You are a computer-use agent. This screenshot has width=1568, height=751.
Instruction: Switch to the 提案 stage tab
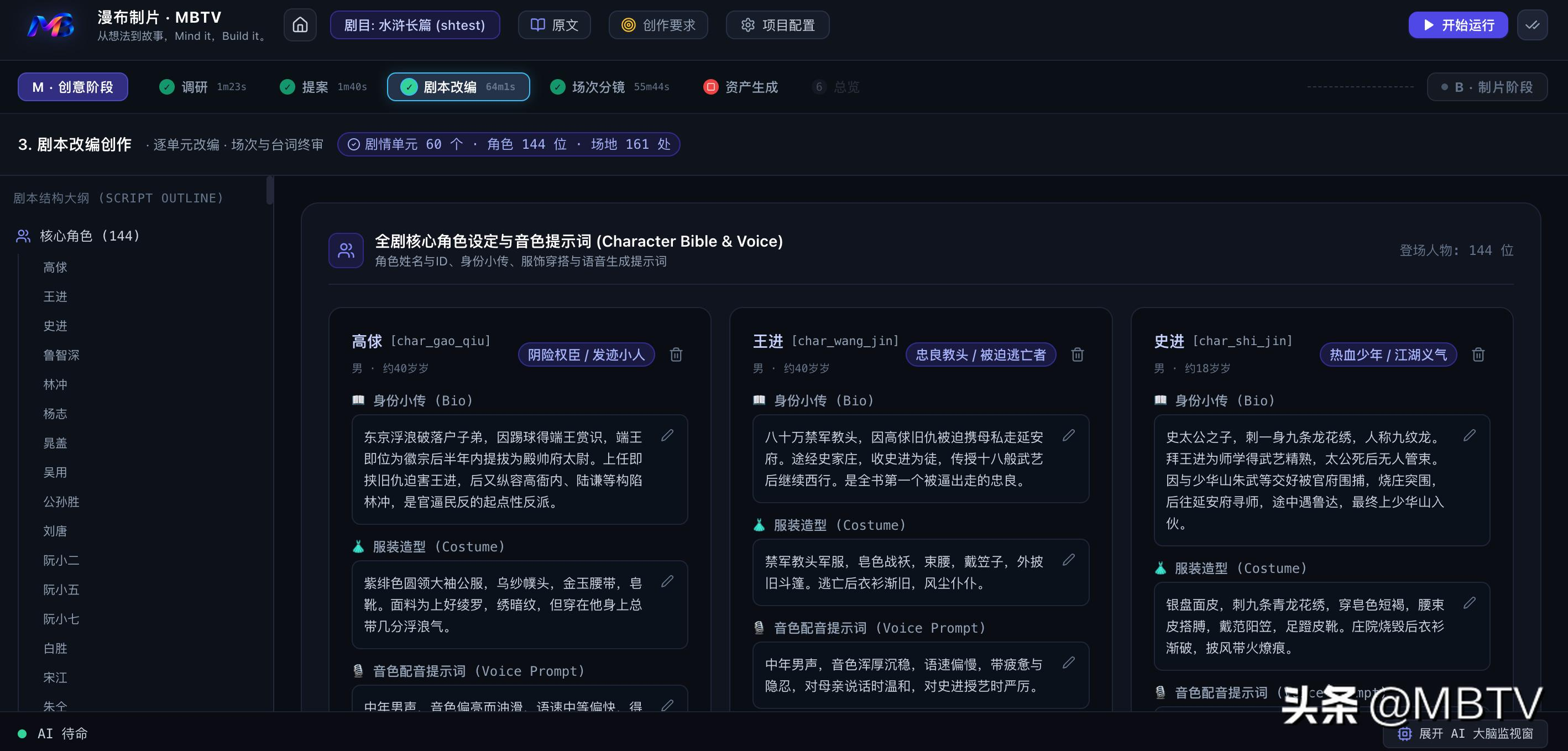[322, 87]
